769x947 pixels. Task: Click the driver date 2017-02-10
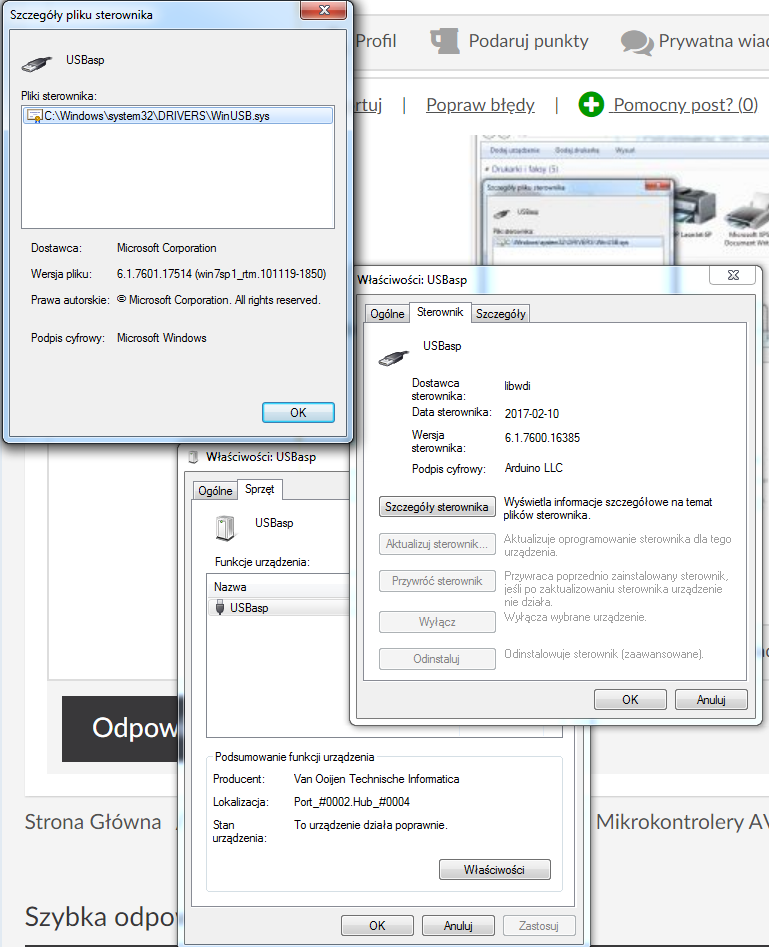click(532, 414)
